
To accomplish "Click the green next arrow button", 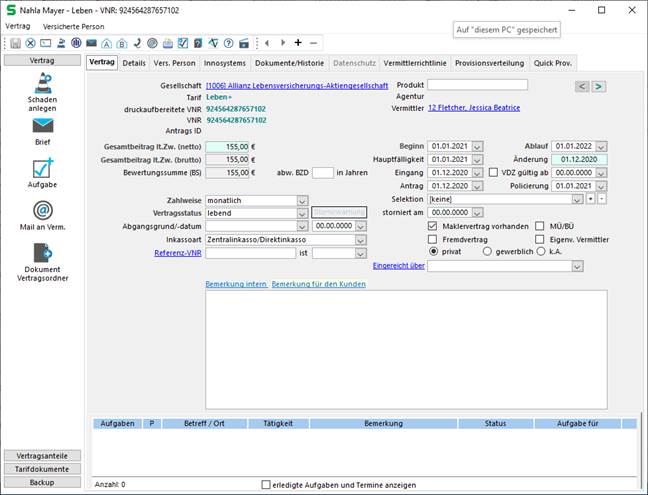I will click(x=598, y=87).
